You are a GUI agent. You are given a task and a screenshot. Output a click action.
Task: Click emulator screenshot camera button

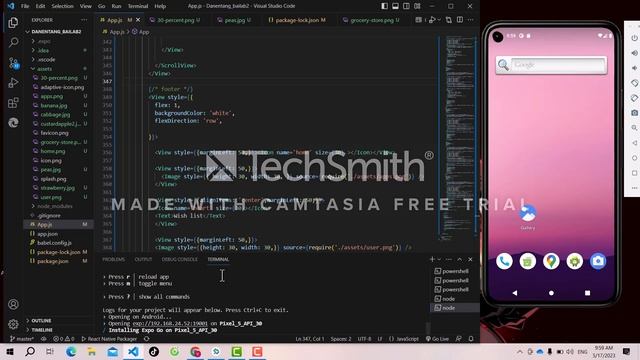coord(634,113)
